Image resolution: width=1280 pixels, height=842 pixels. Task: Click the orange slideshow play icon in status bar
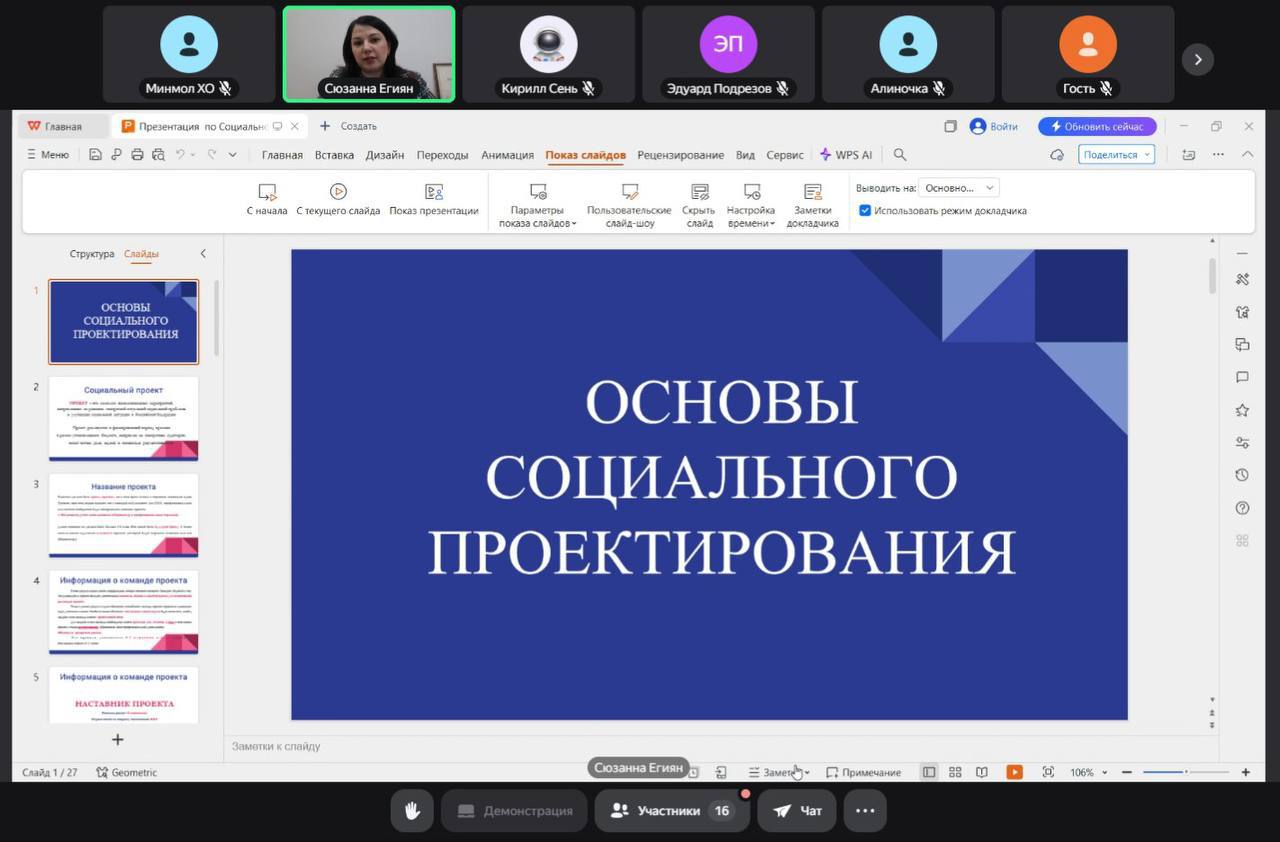coord(1014,772)
